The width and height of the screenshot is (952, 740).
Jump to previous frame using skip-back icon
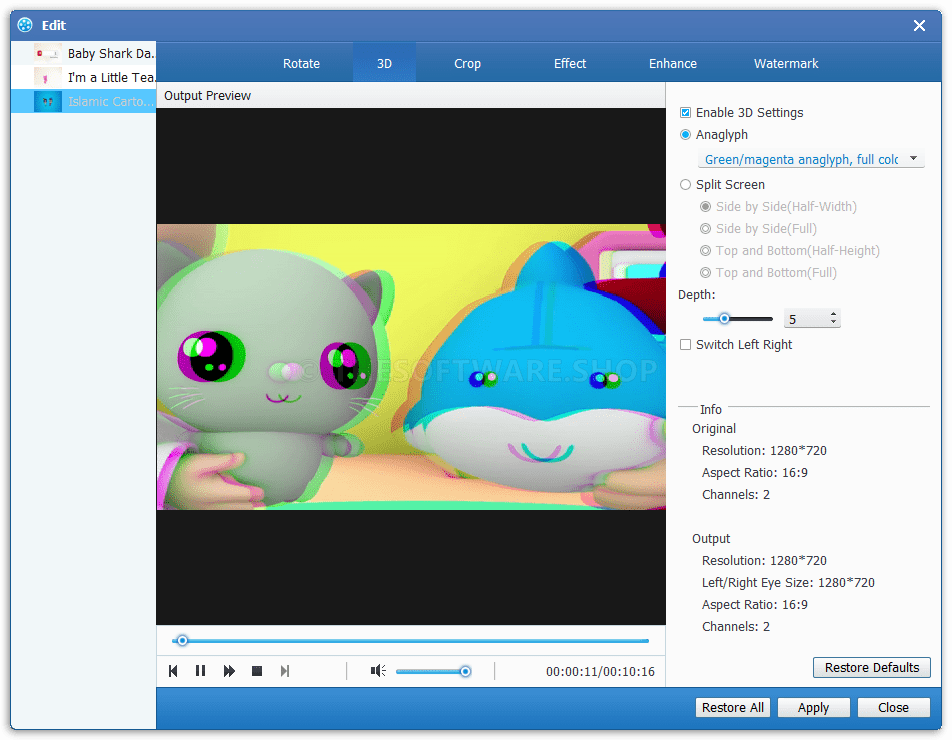(173, 671)
